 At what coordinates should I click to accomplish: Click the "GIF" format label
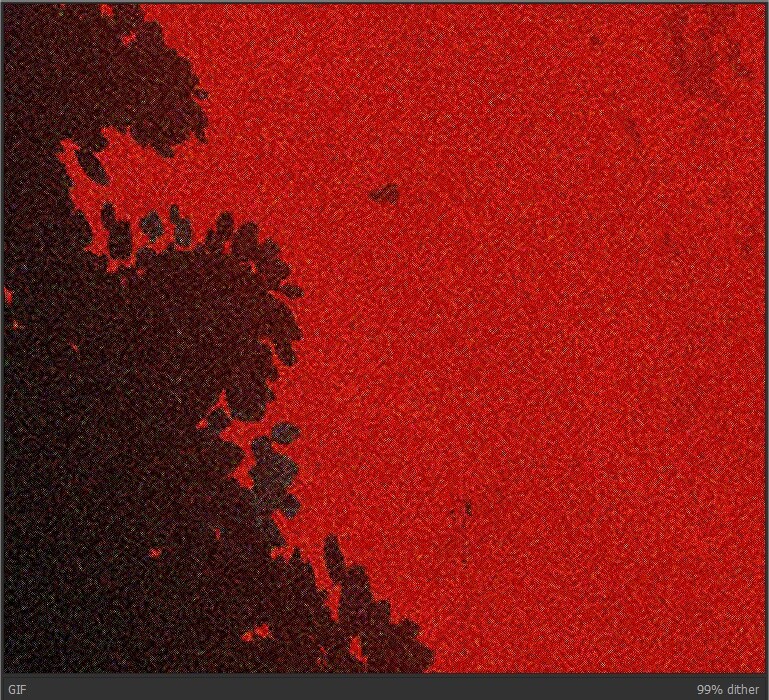click(x=17, y=690)
